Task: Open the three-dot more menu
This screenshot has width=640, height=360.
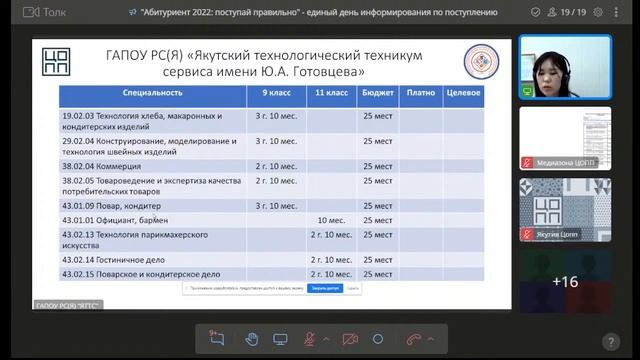Action: point(616,12)
